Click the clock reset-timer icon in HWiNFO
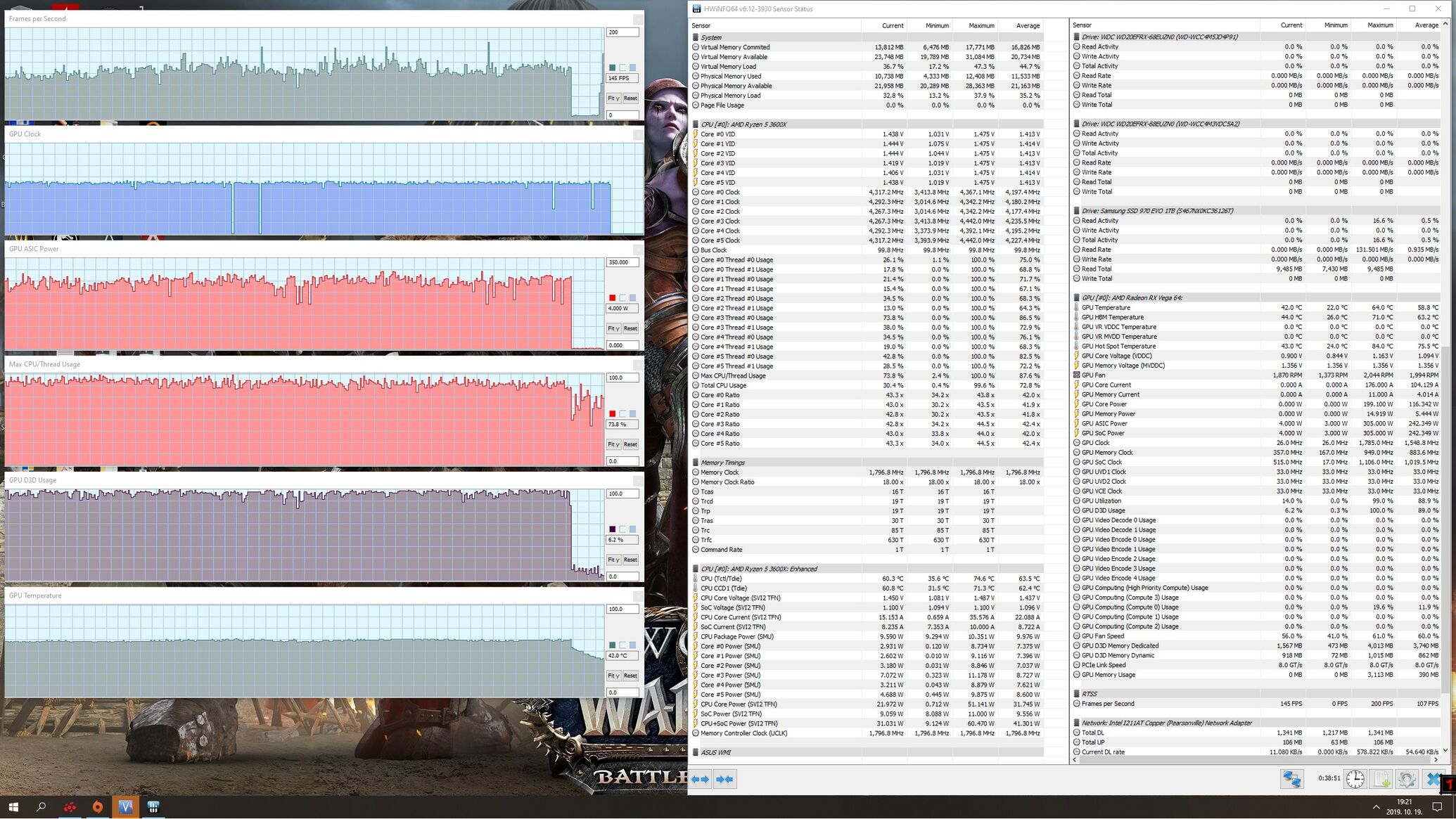The image size is (1456, 819). 1355,779
